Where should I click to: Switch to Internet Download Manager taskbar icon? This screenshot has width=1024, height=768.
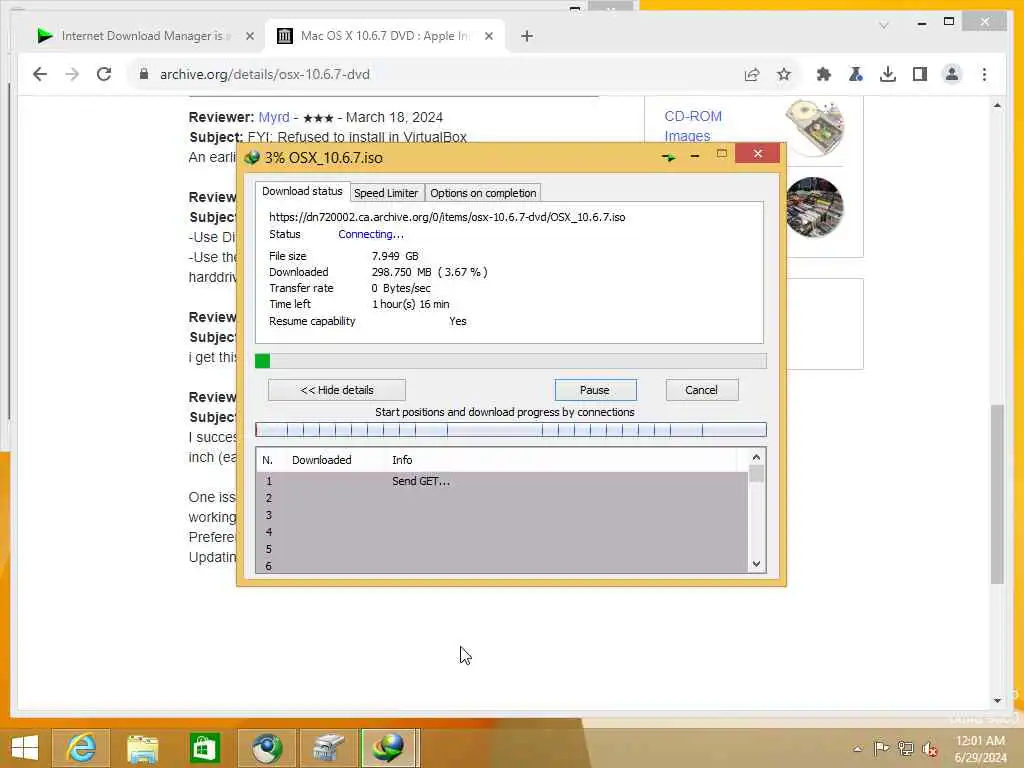[x=389, y=748]
